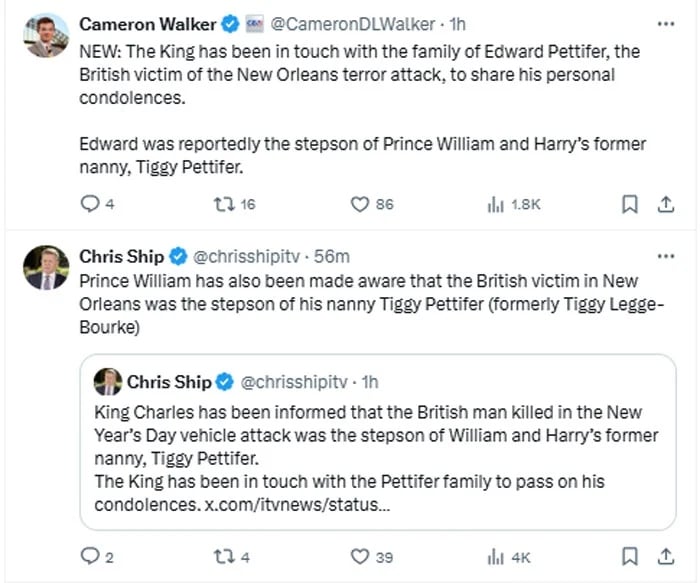Bookmark Cameron Walker's post
The width and height of the screenshot is (700, 583).
coord(630,204)
